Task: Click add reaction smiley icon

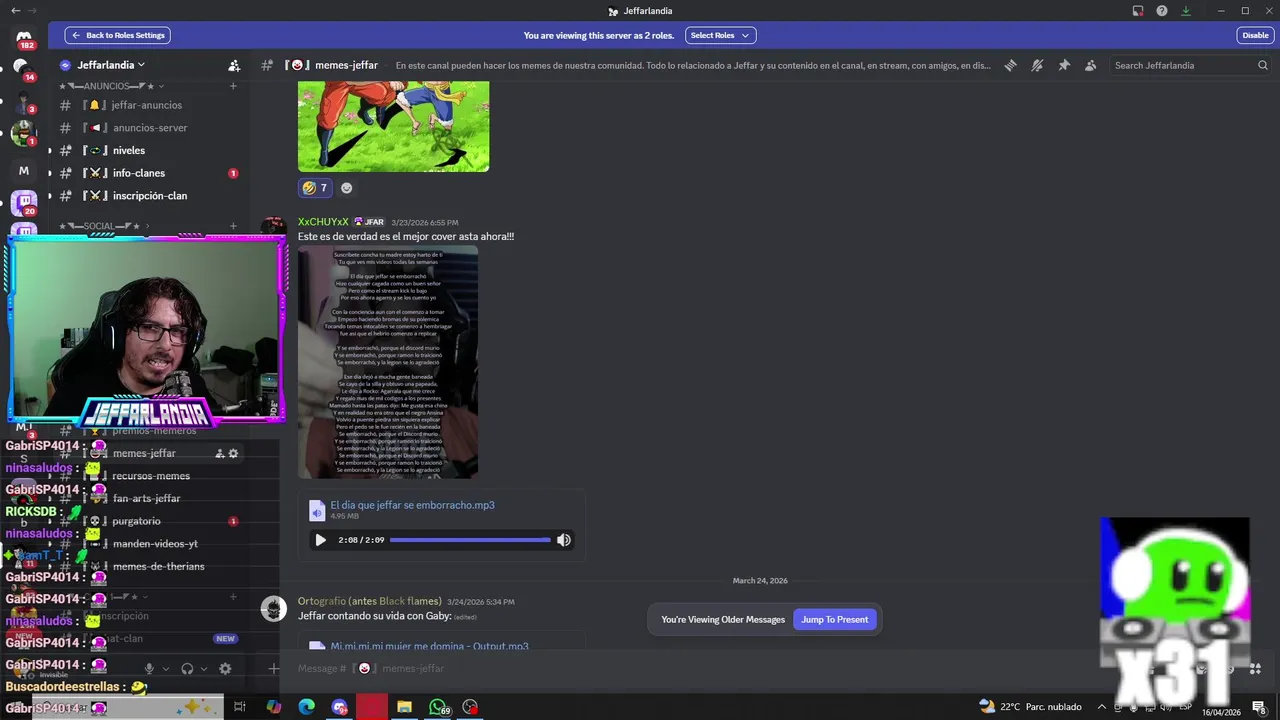Action: coord(347,188)
